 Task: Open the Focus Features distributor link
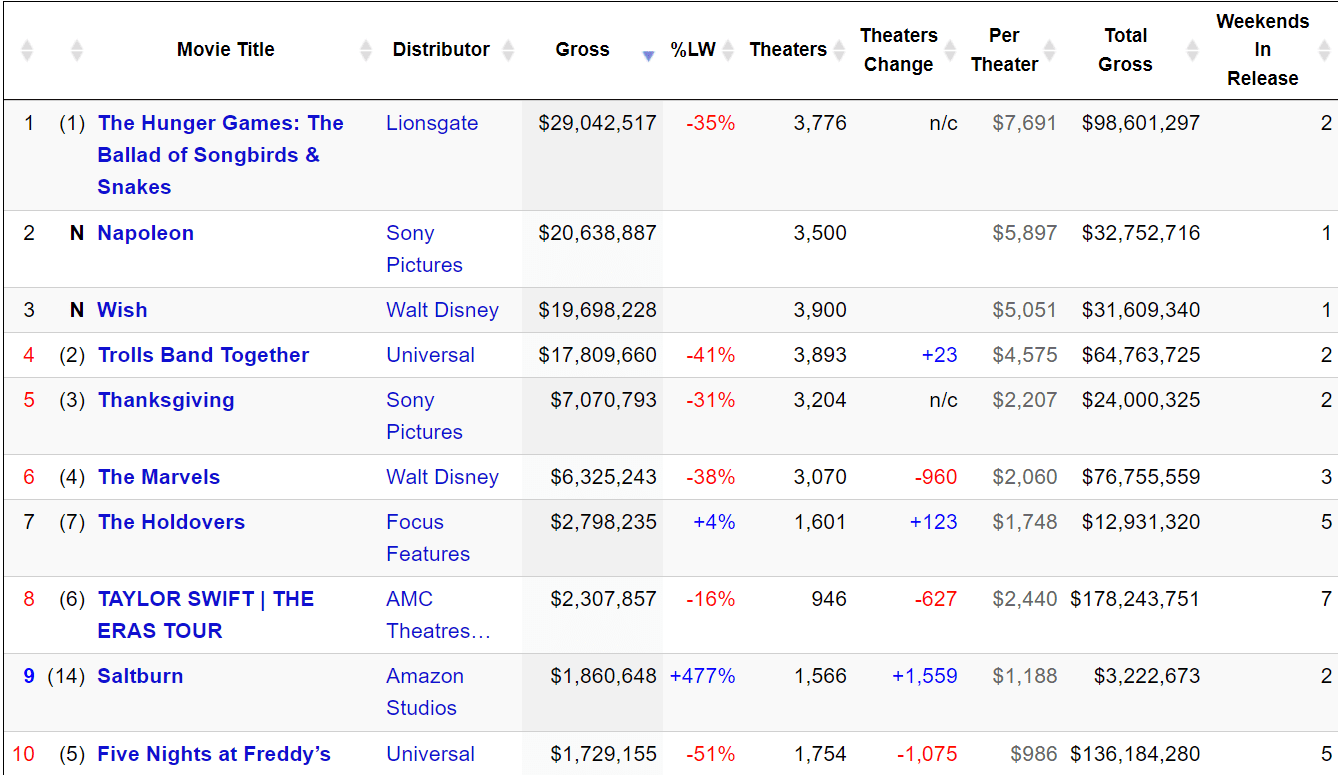point(428,538)
